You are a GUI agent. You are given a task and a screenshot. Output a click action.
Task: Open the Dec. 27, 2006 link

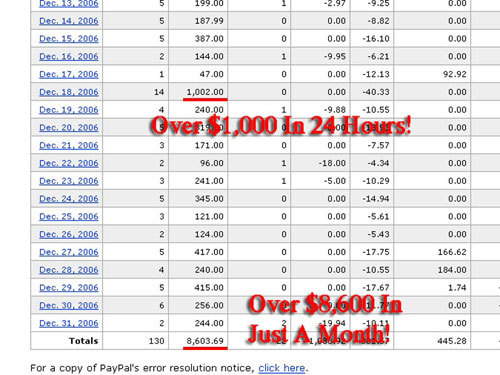(x=69, y=252)
